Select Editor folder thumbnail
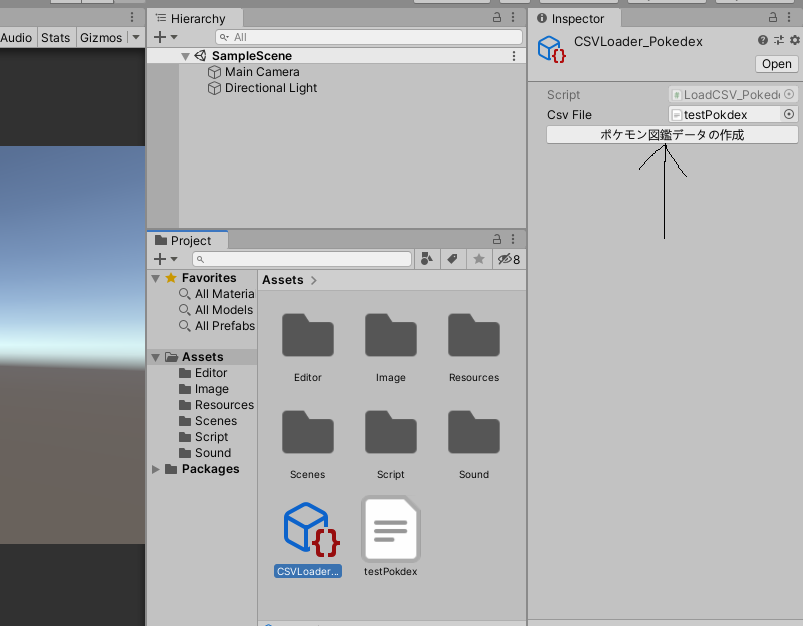The height and width of the screenshot is (626, 803). pyautogui.click(x=308, y=336)
